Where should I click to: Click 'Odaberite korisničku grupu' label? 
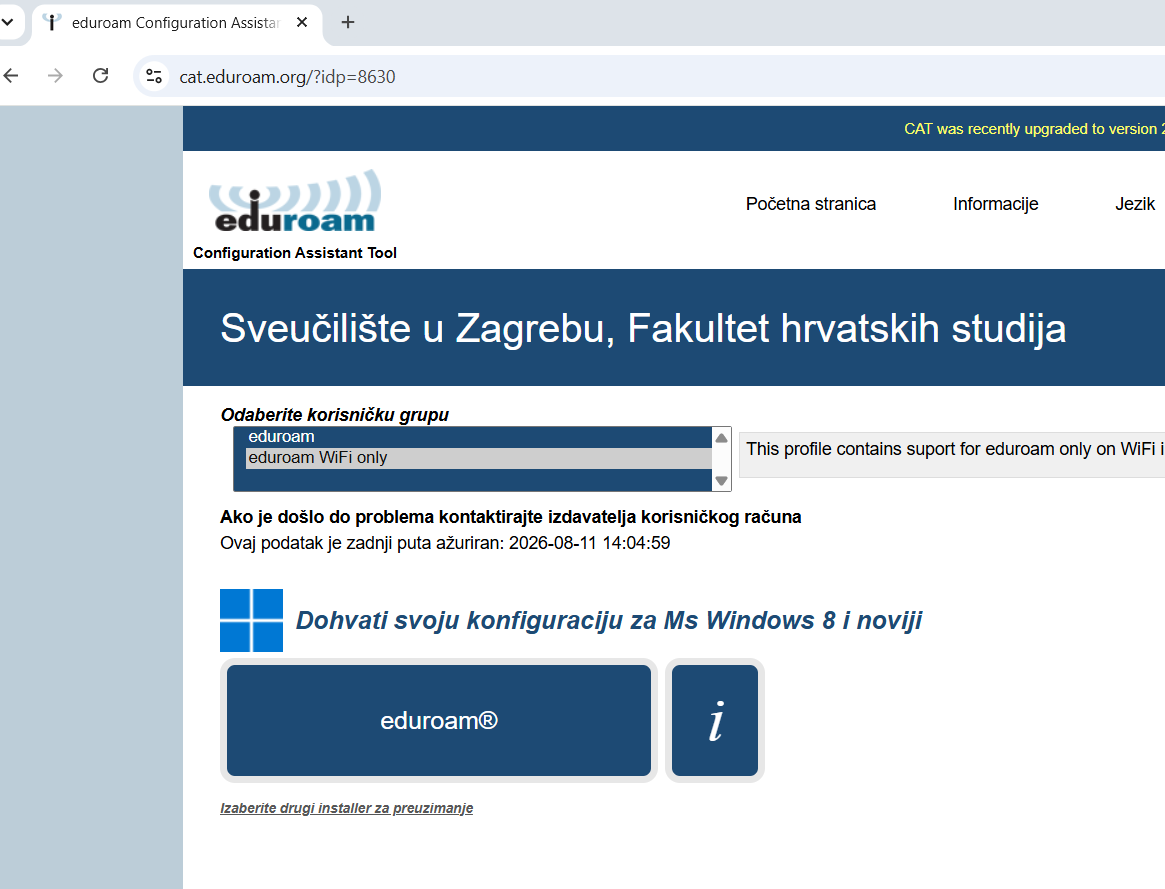tap(334, 415)
